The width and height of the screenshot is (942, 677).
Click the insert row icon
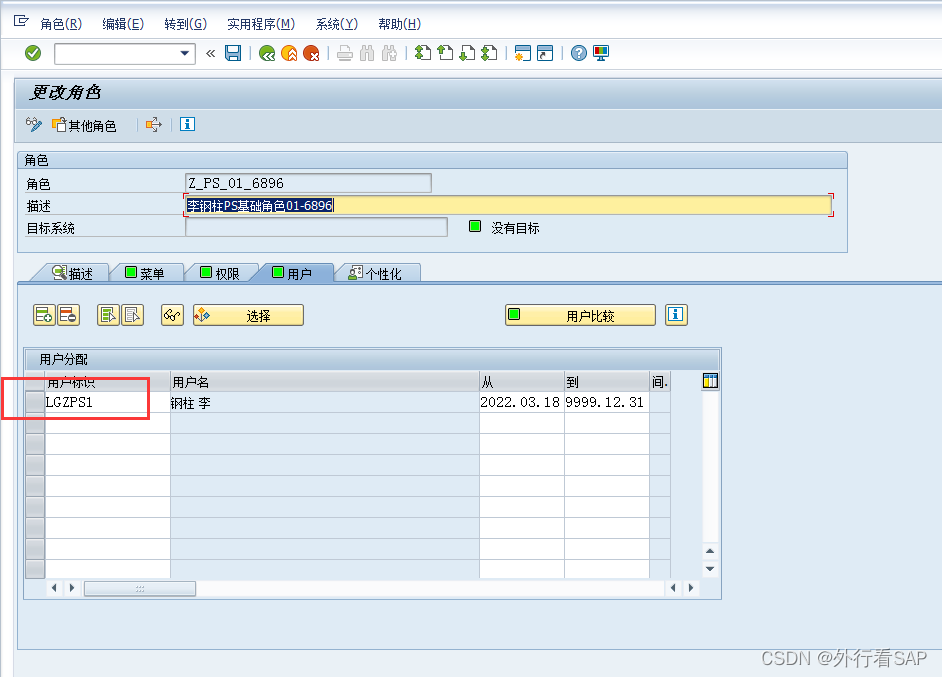[x=44, y=315]
